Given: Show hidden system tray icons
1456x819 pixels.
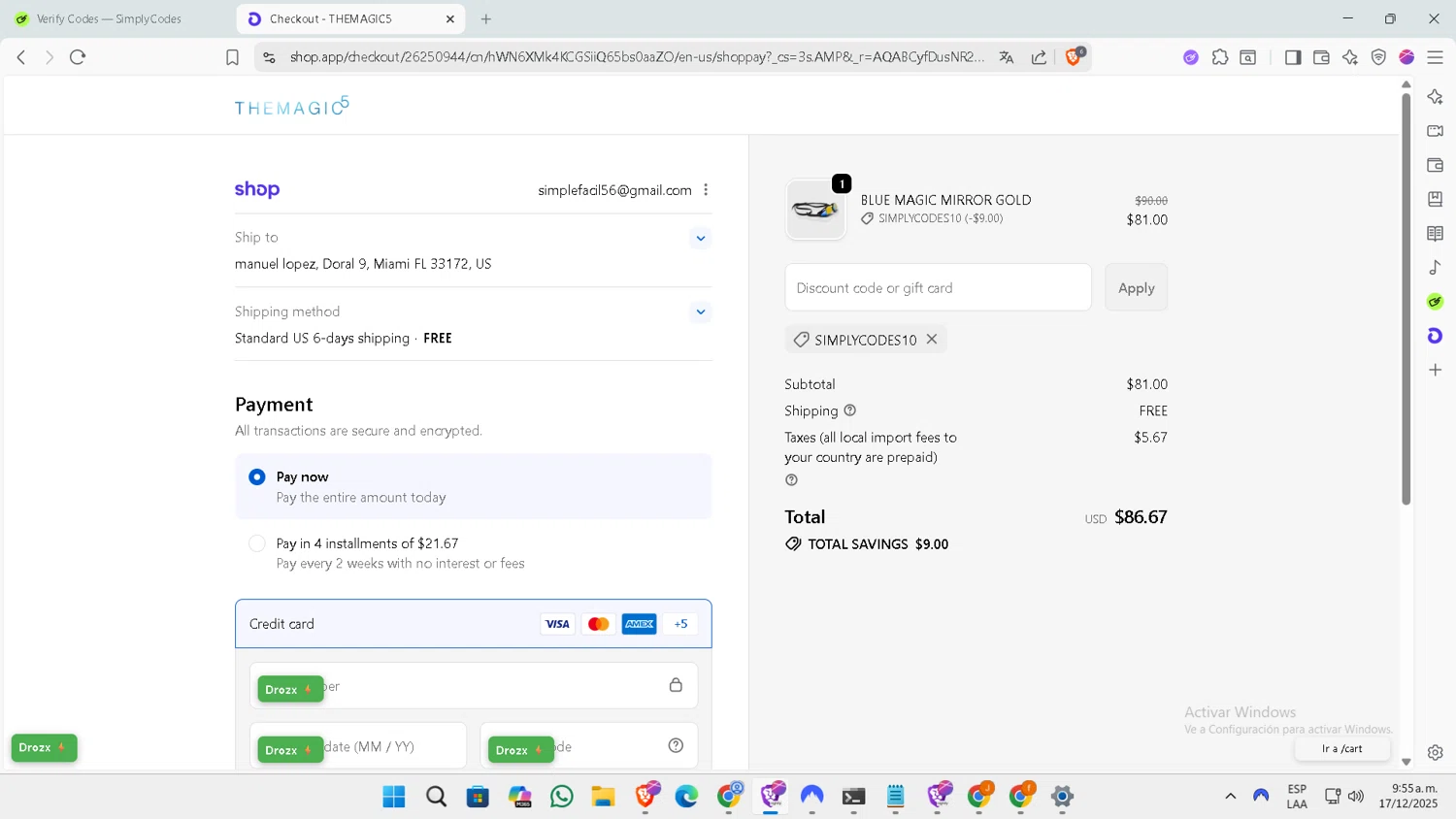Looking at the screenshot, I should click(x=1231, y=796).
